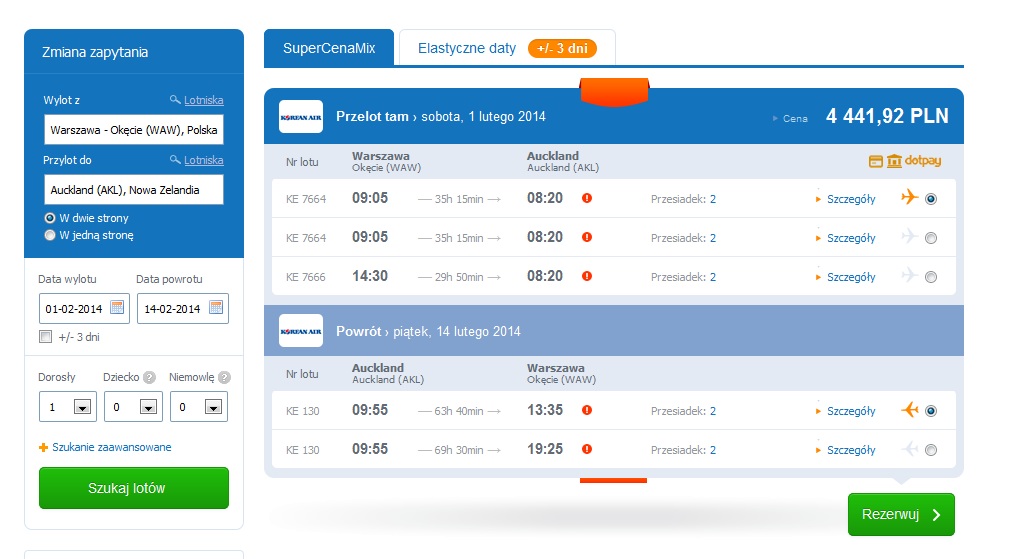Image resolution: width=1019 pixels, height=559 pixels.
Task: Click the Data powrotu date field
Action: (183, 308)
